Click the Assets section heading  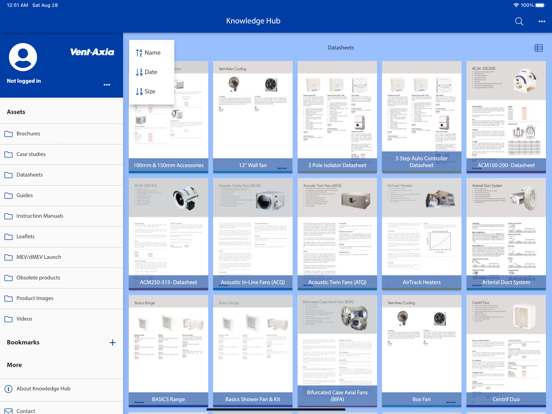16,112
